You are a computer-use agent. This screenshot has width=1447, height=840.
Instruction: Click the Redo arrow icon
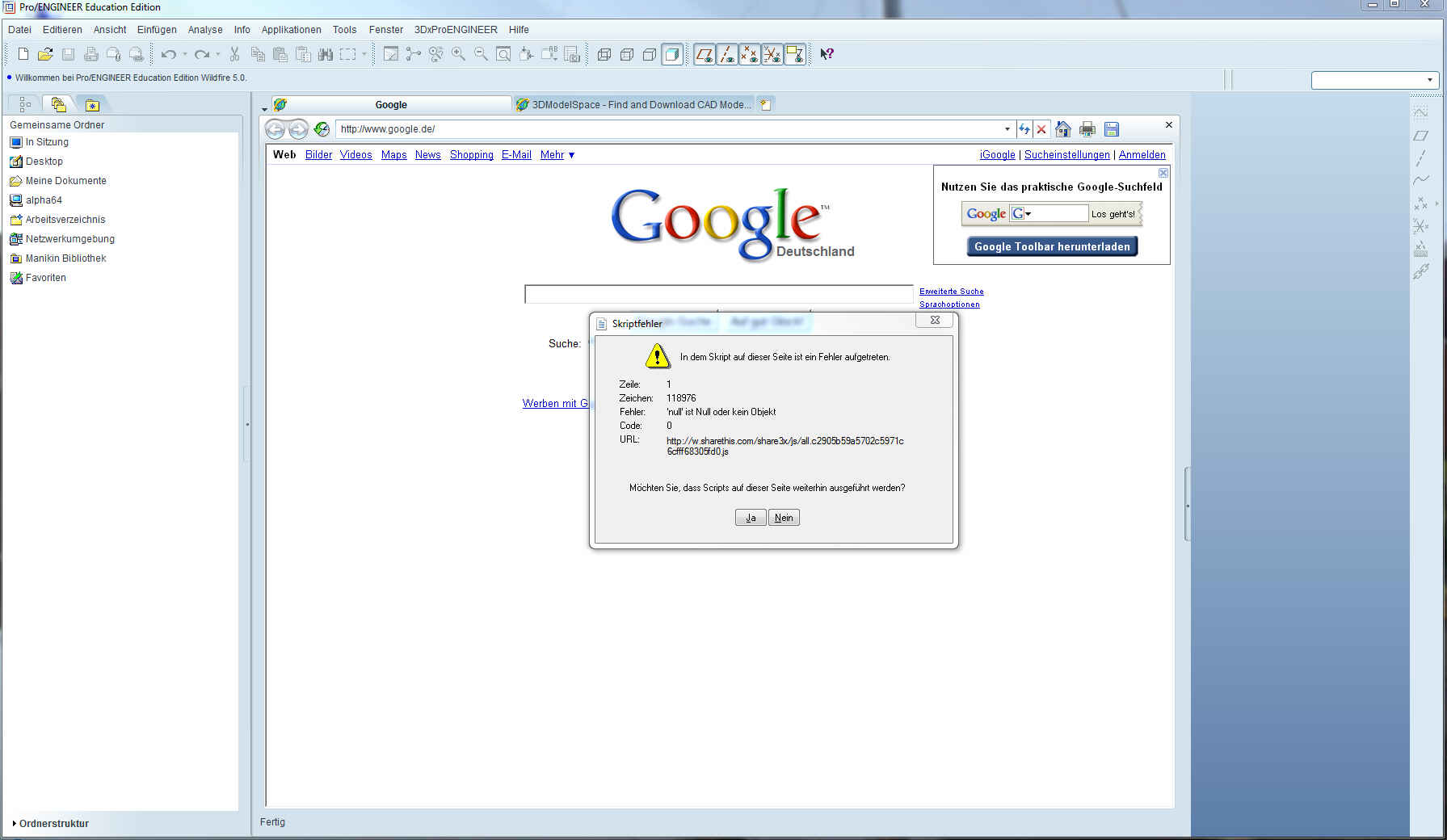(x=202, y=54)
